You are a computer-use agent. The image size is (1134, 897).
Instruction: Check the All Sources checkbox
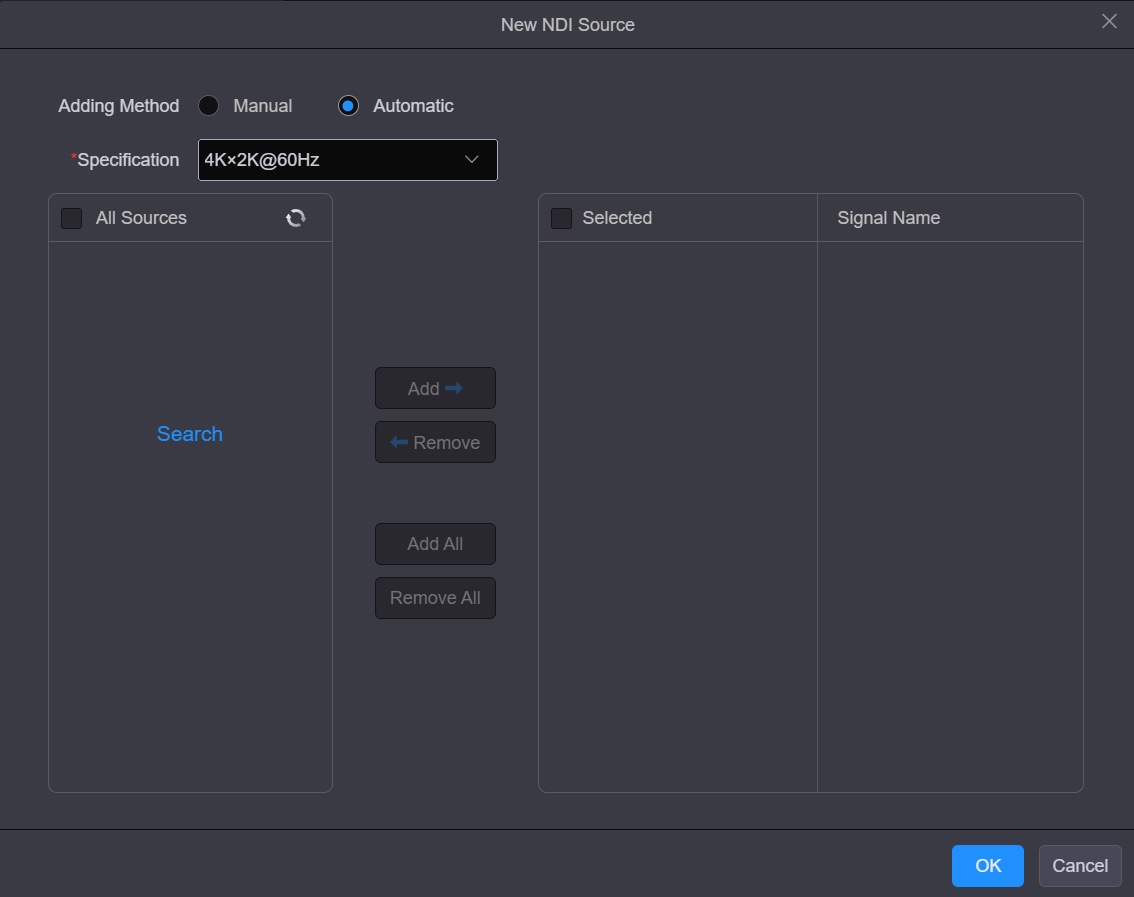(x=71, y=217)
